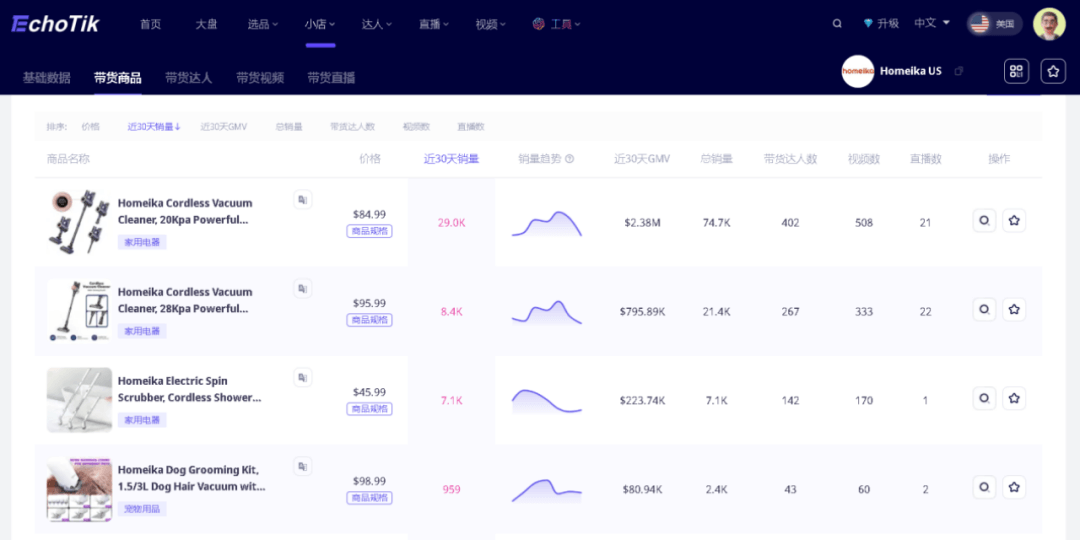Click detail search icon for 28Kpa vacuum row
This screenshot has width=1080, height=540.
[x=984, y=310]
